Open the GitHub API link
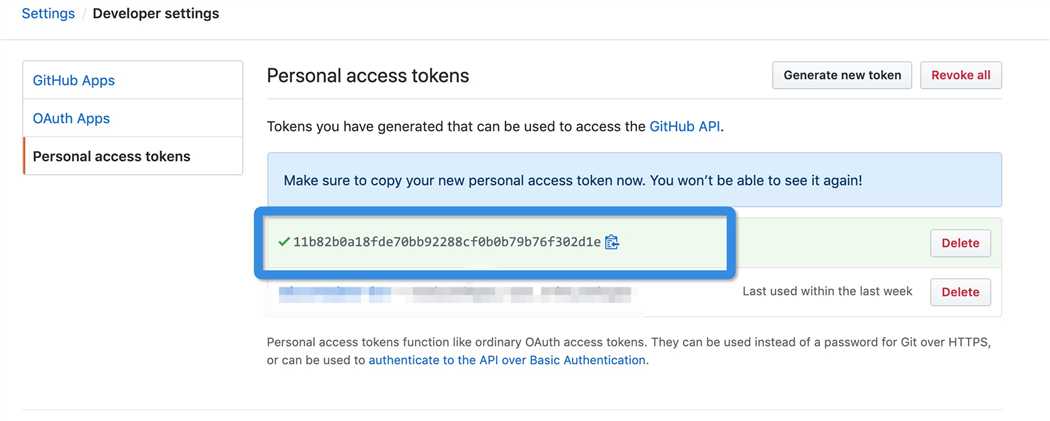The image size is (1050, 421). tap(685, 127)
